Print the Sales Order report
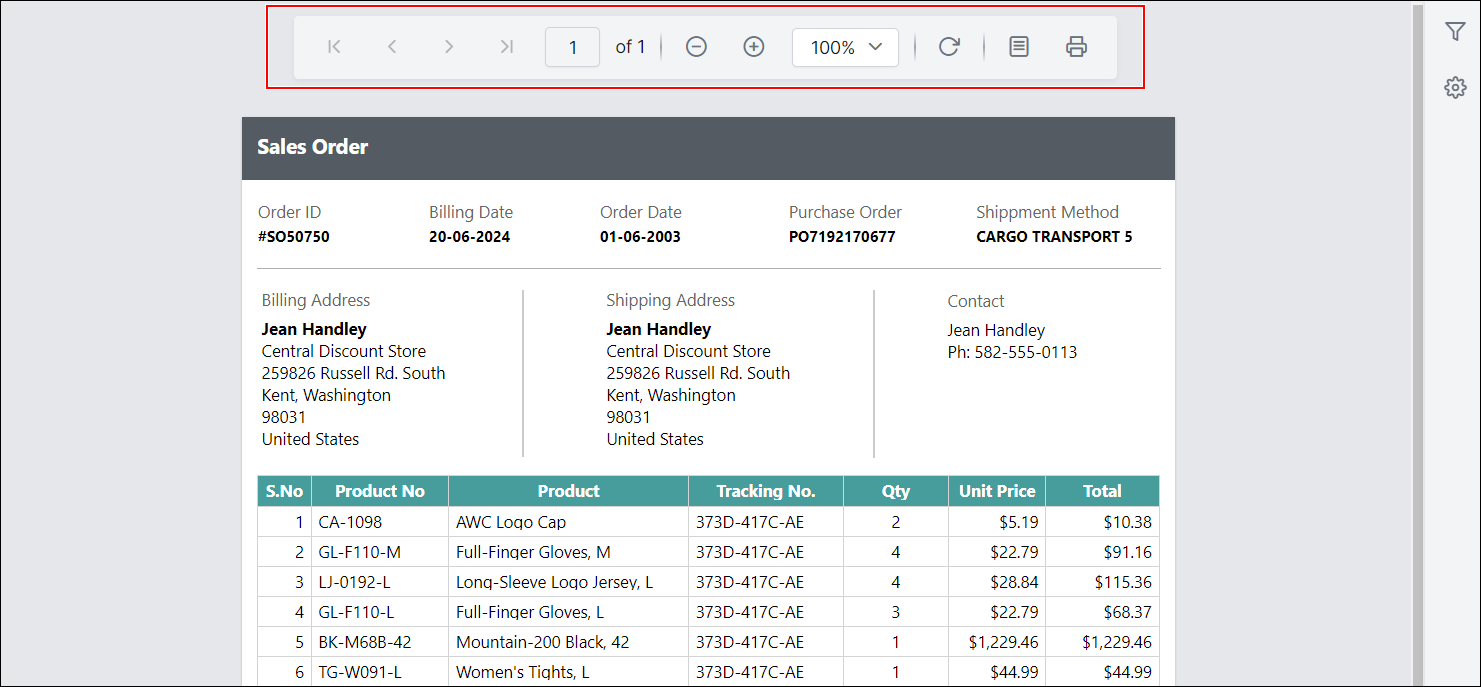This screenshot has height=687, width=1481. coord(1076,46)
